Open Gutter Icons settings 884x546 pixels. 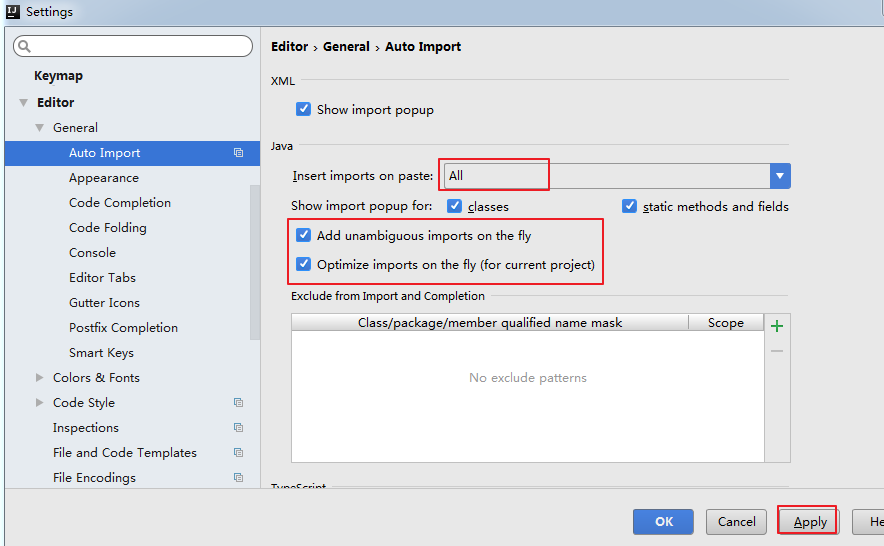[x=104, y=302]
